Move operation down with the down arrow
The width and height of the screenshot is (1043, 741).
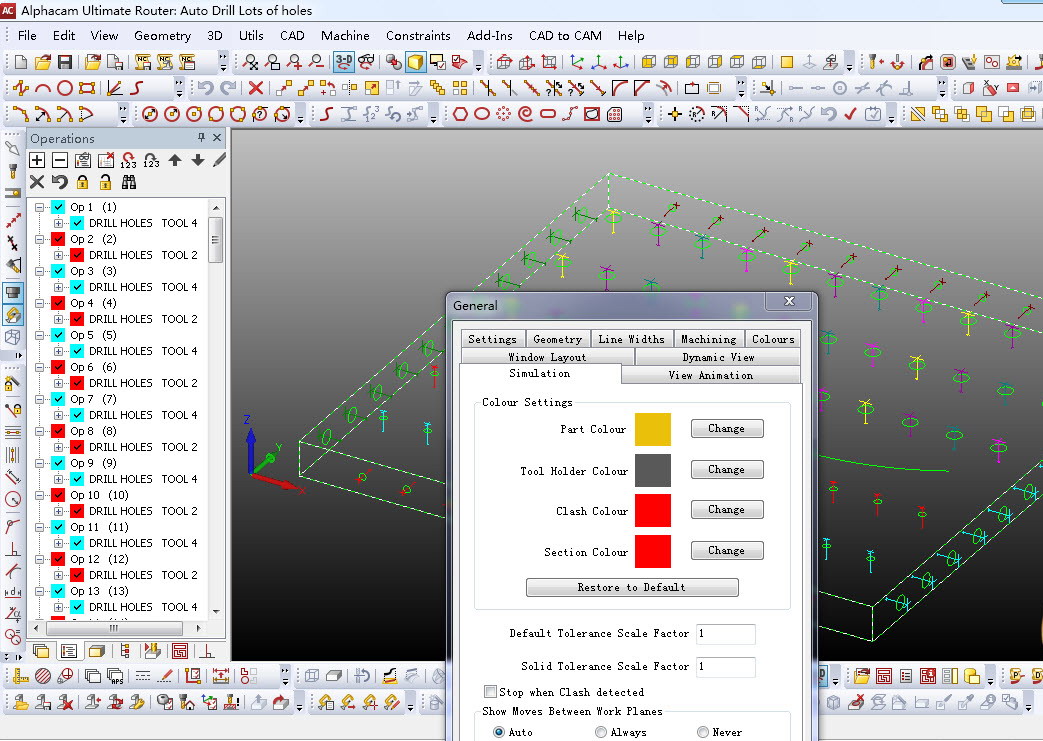[x=198, y=160]
